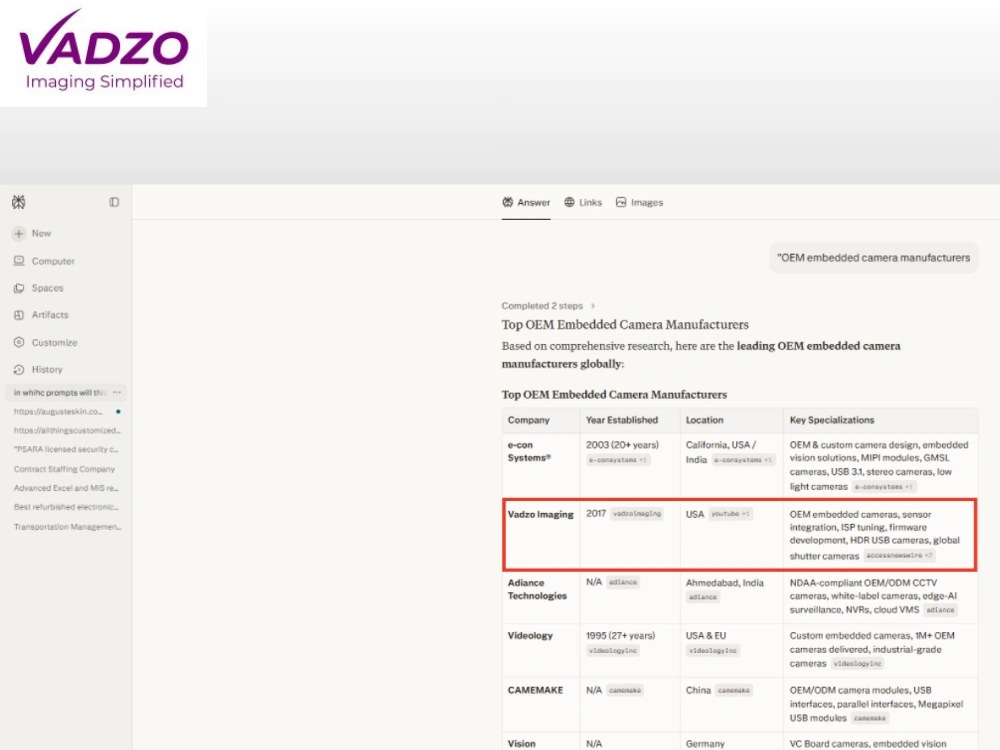Click the vadzoimaging source citation chip

[636, 514]
